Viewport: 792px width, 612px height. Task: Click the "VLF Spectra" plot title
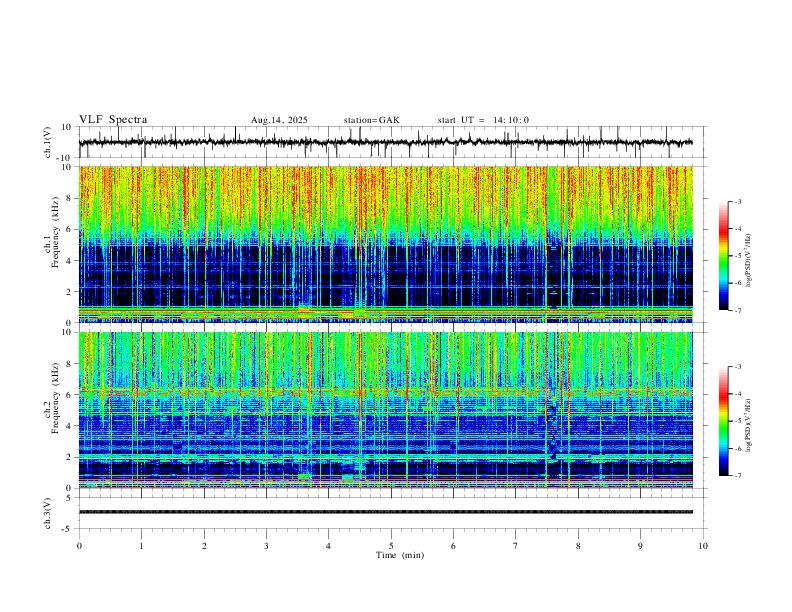point(113,120)
